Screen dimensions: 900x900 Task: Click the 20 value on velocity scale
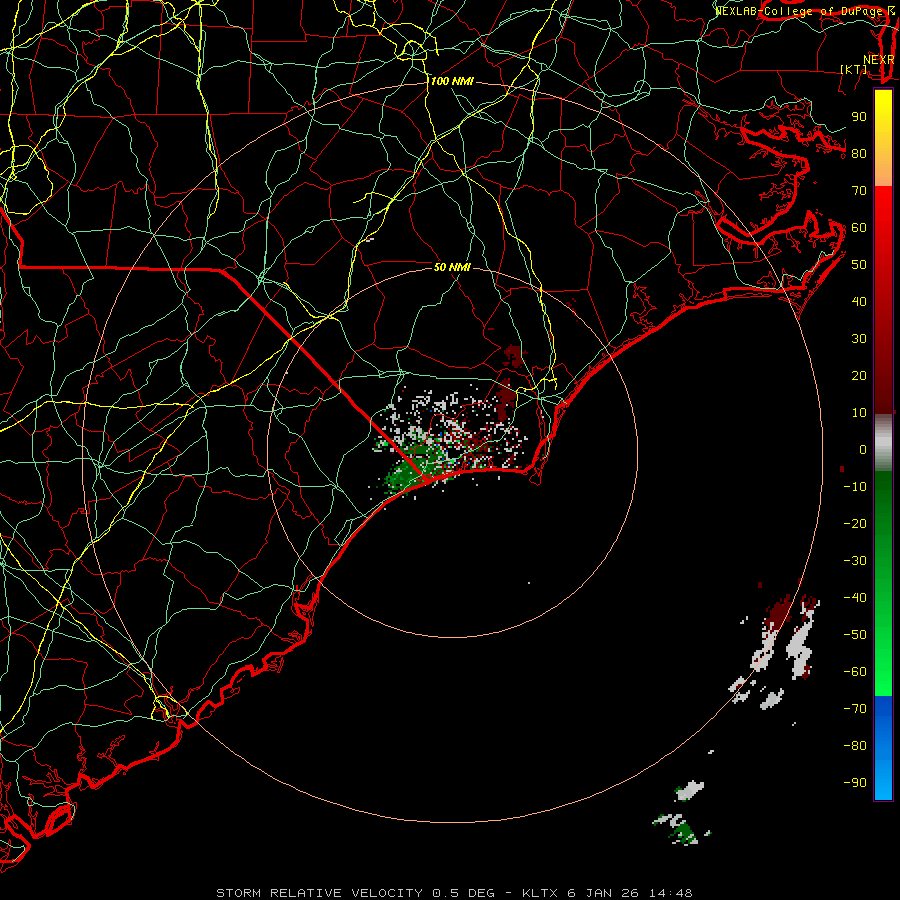859,376
